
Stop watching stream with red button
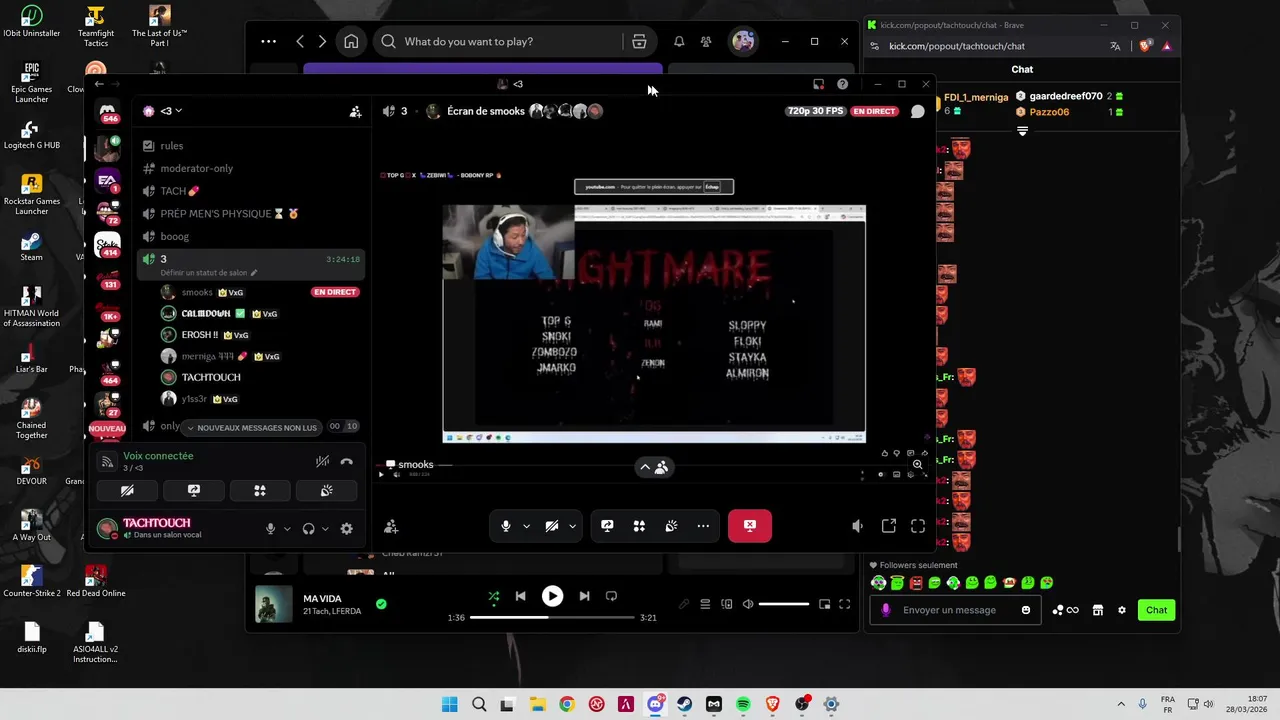pyautogui.click(x=750, y=526)
